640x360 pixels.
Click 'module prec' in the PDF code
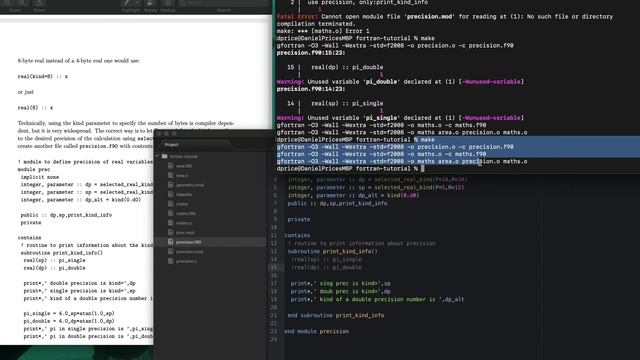tap(34, 169)
